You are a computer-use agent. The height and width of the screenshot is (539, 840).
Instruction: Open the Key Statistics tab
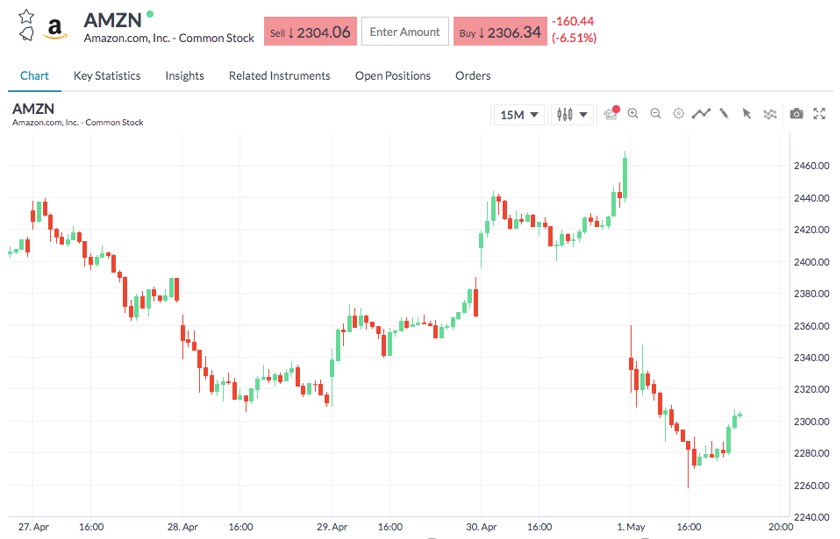tap(107, 76)
